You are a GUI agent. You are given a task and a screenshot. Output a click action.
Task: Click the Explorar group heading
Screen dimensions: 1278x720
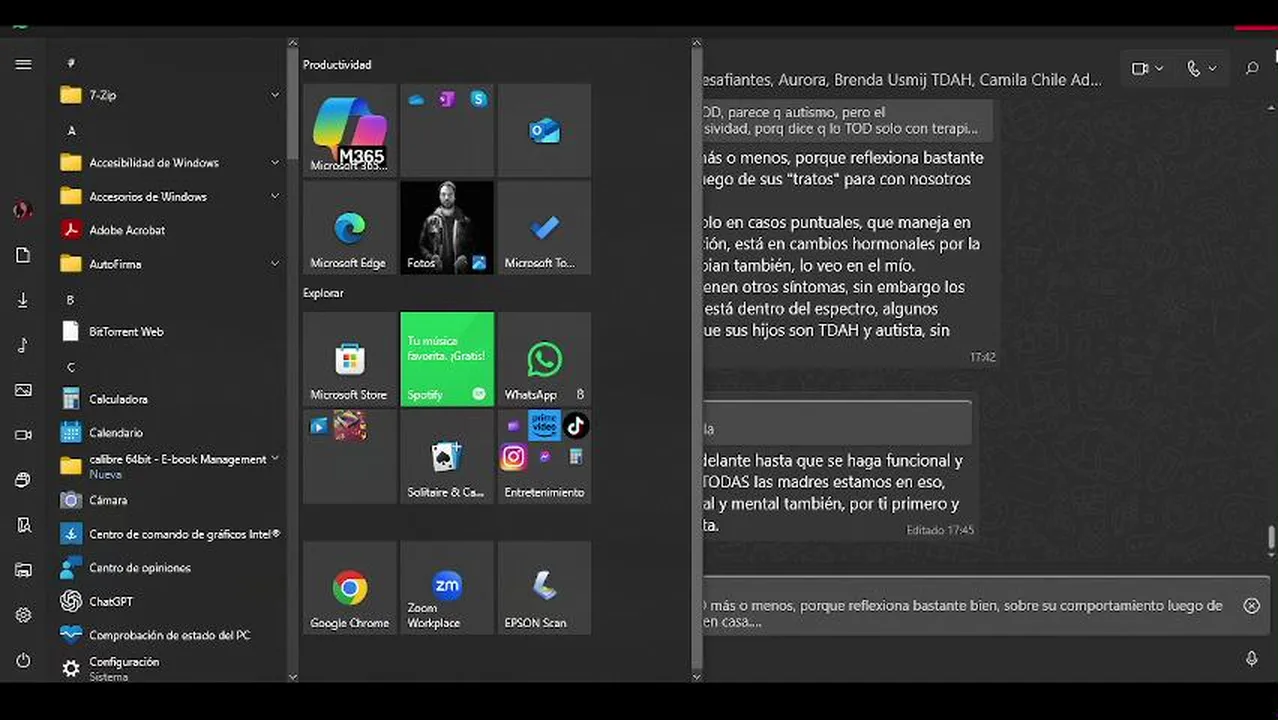323,293
